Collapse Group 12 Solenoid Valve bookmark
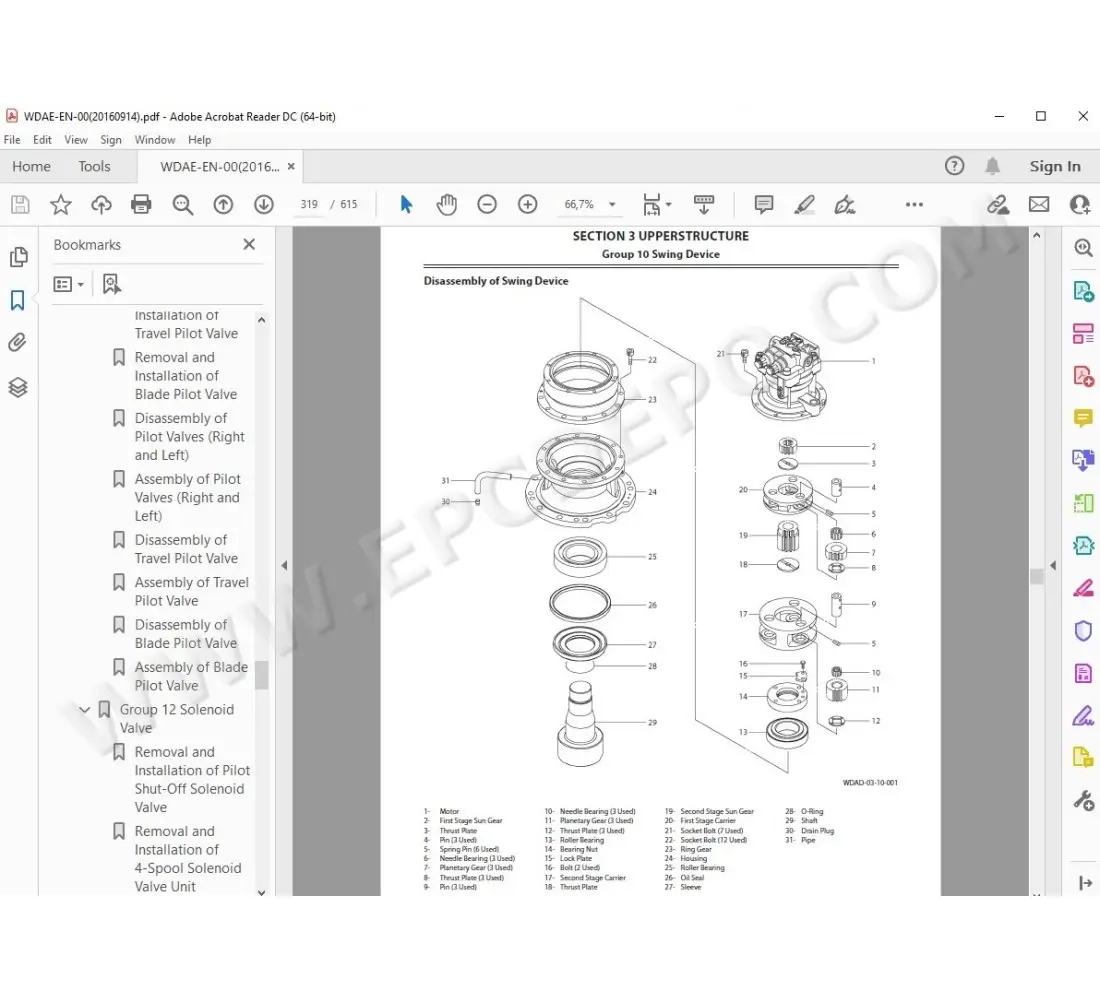This screenshot has height=1000, width=1100. 85,710
